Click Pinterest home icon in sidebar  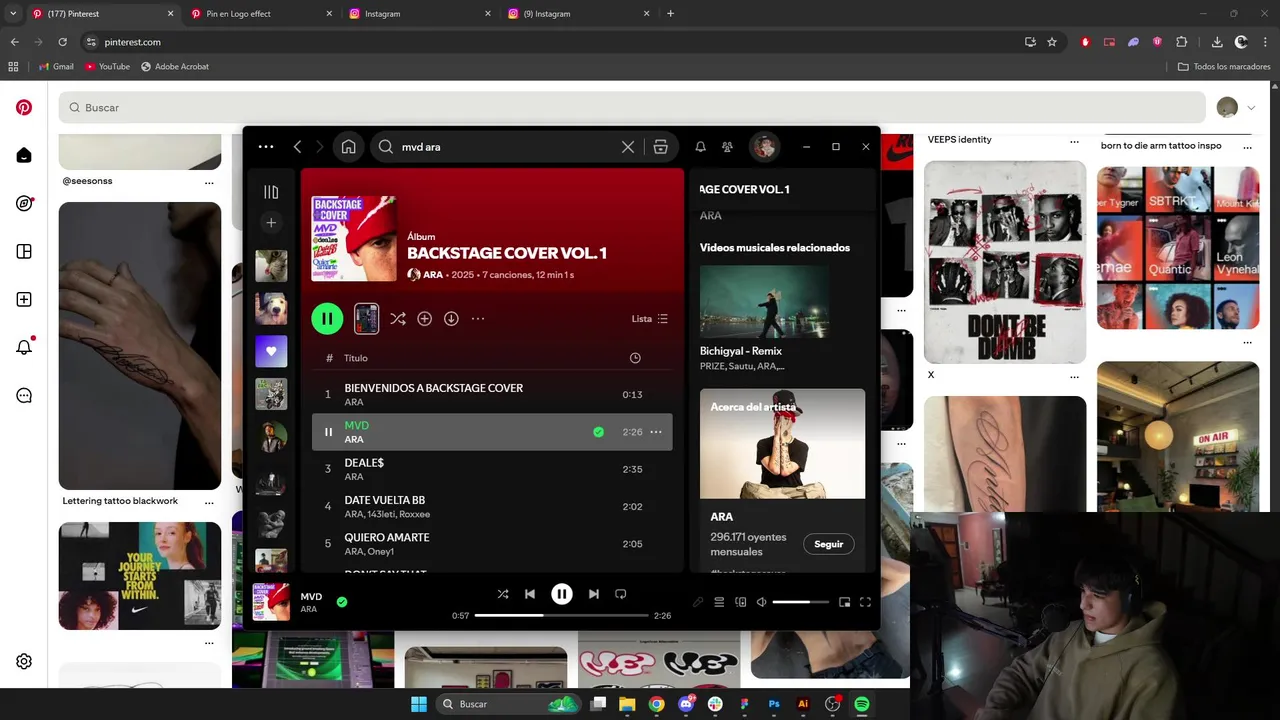click(24, 155)
